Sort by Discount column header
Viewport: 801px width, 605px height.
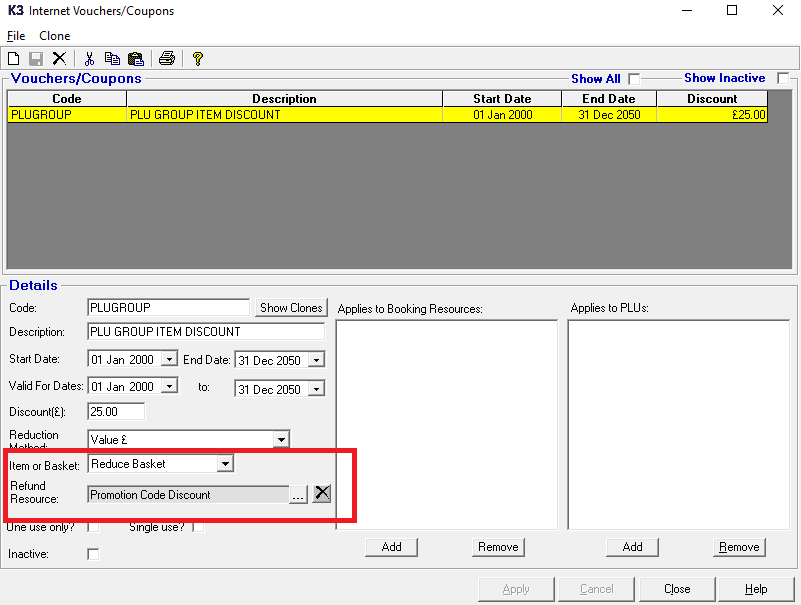[x=712, y=99]
